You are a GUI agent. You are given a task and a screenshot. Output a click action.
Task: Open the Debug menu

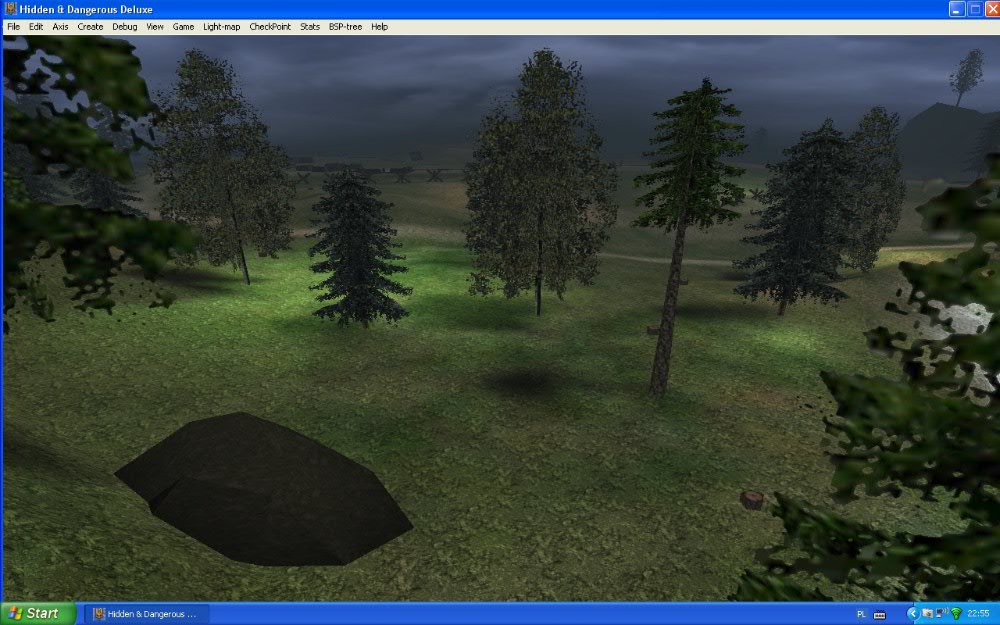point(124,27)
